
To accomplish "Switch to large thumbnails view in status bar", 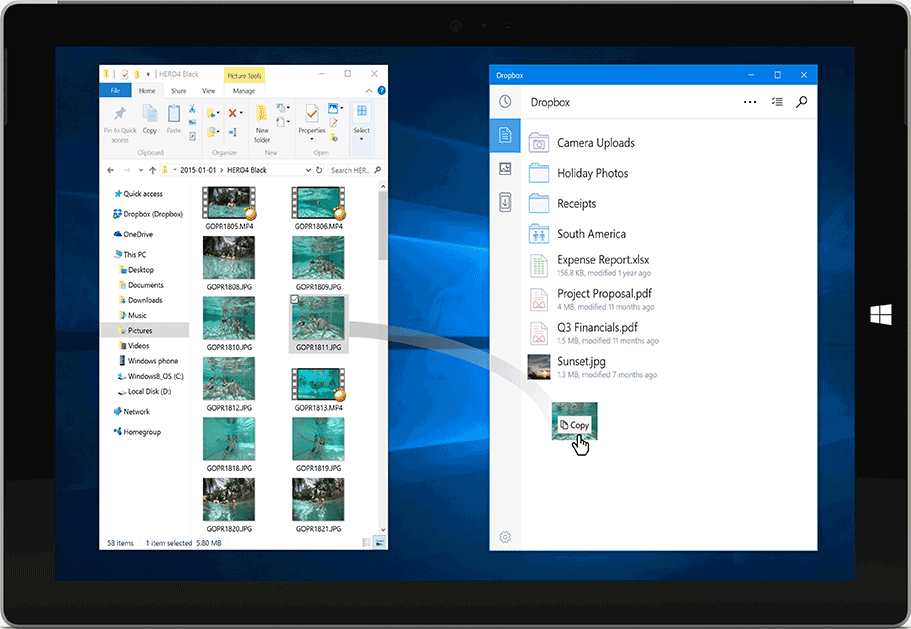I will 379,542.
